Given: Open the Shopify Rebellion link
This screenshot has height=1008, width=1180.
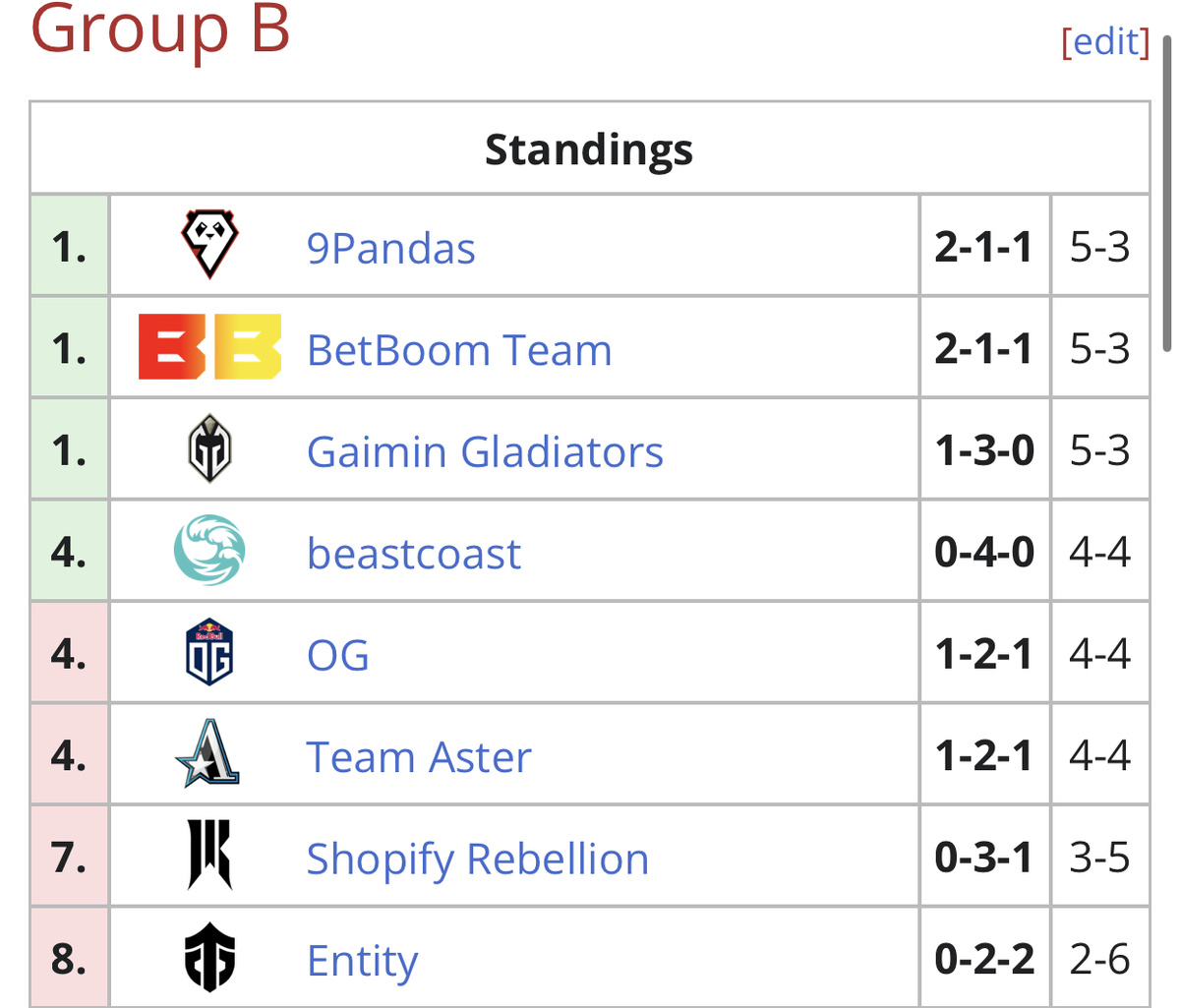Looking at the screenshot, I should pyautogui.click(x=477, y=860).
